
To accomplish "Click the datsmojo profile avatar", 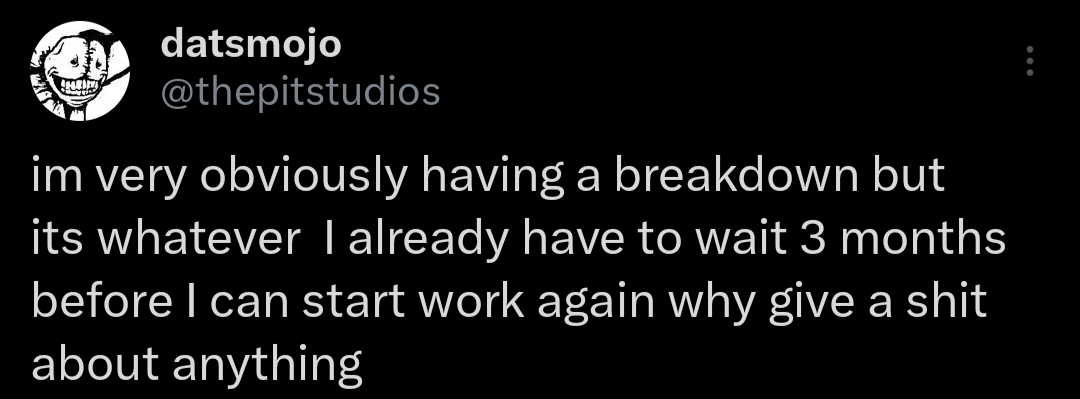I will [x=81, y=71].
